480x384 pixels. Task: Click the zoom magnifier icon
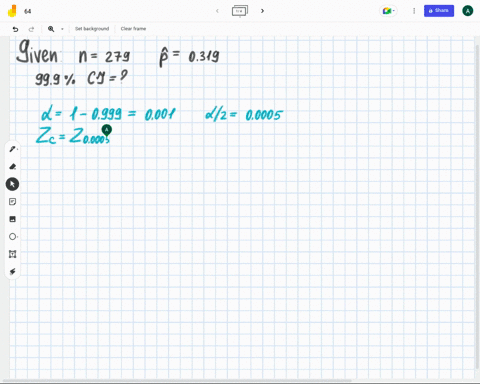click(x=51, y=29)
